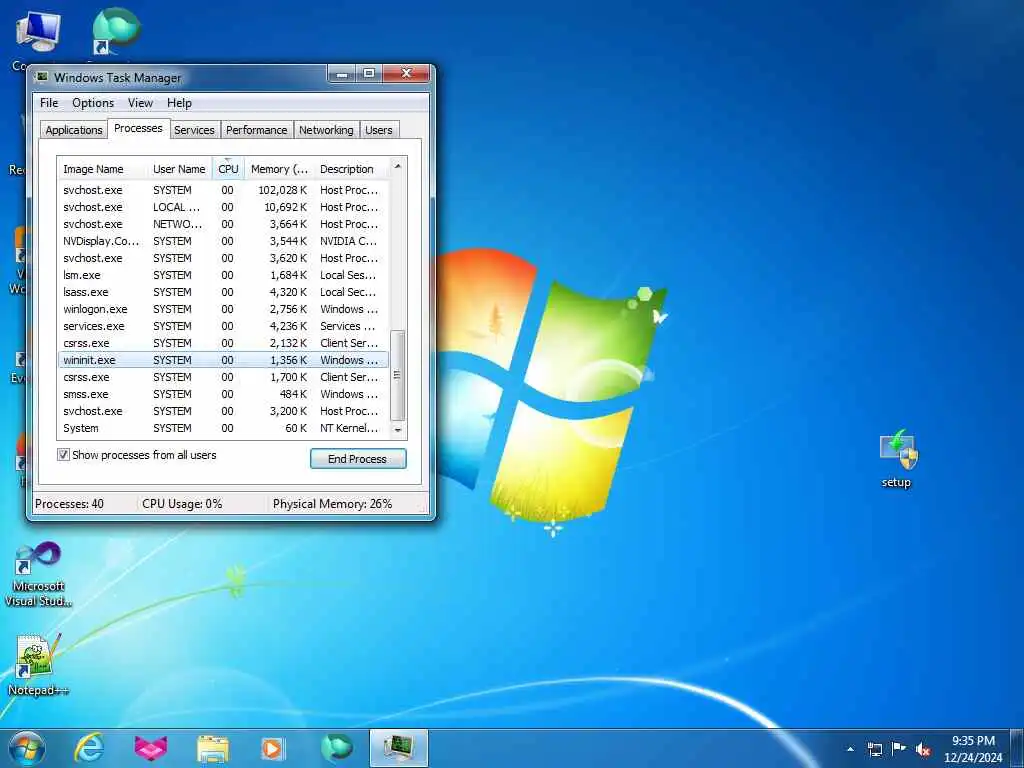Switch to the Performance tab

257,130
